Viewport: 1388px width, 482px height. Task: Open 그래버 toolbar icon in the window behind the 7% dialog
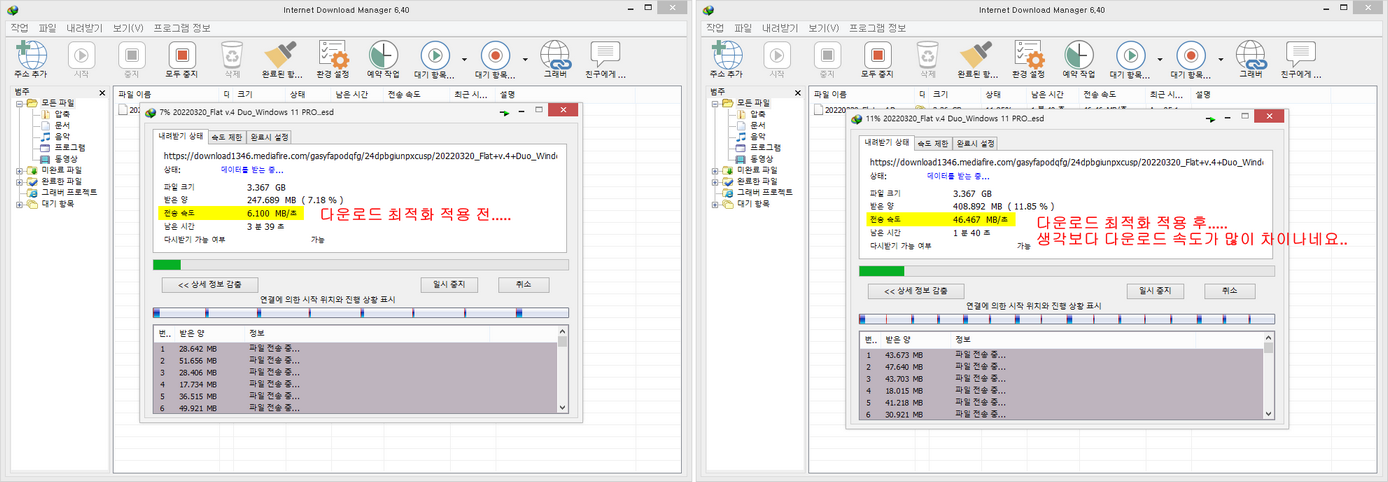[x=554, y=60]
